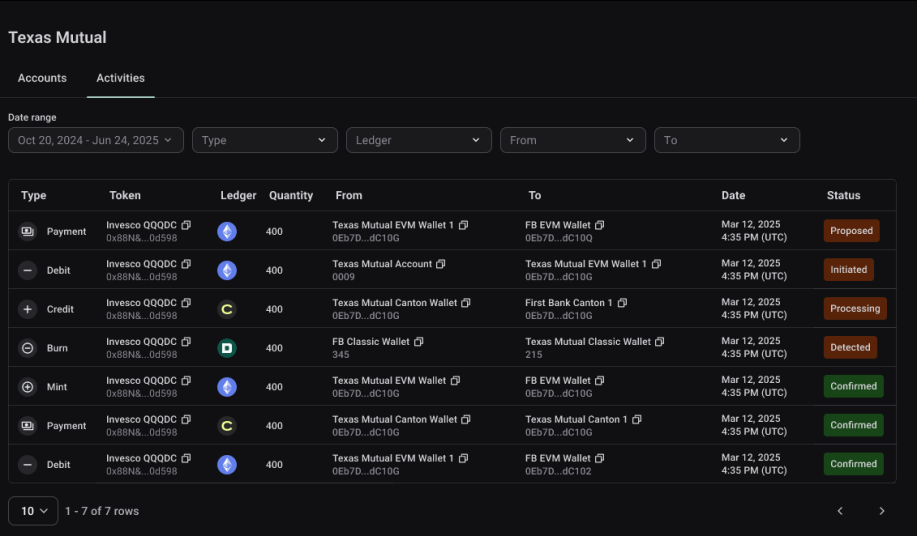Change the rows-per-page selector showing 10
This screenshot has height=536, width=917.
[x=33, y=511]
